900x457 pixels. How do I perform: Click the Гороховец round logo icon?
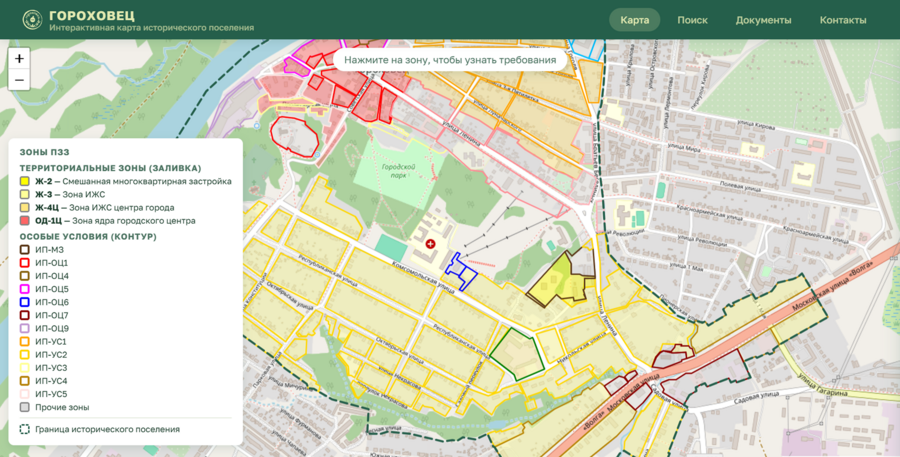point(32,20)
